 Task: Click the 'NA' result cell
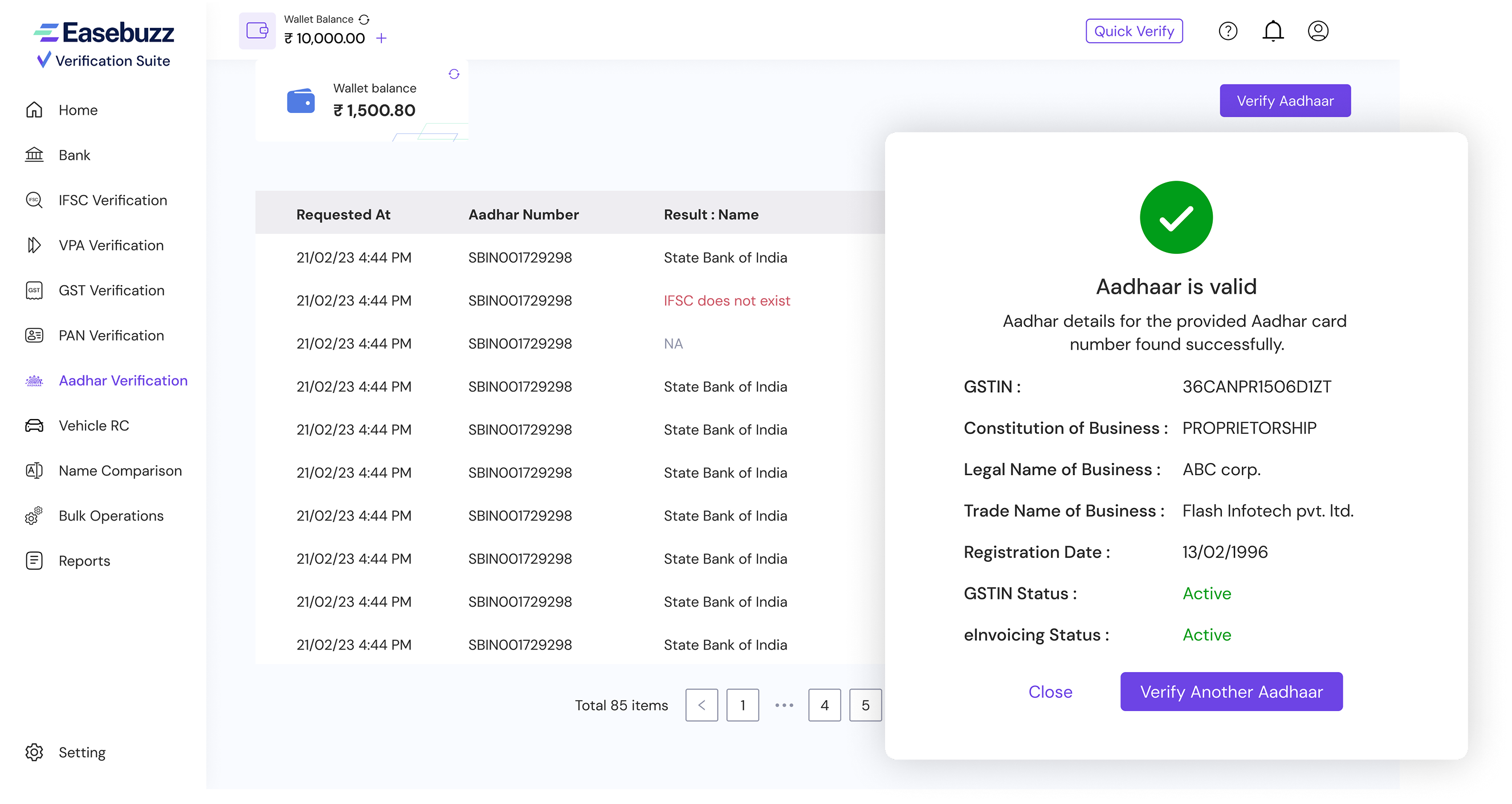[673, 344]
